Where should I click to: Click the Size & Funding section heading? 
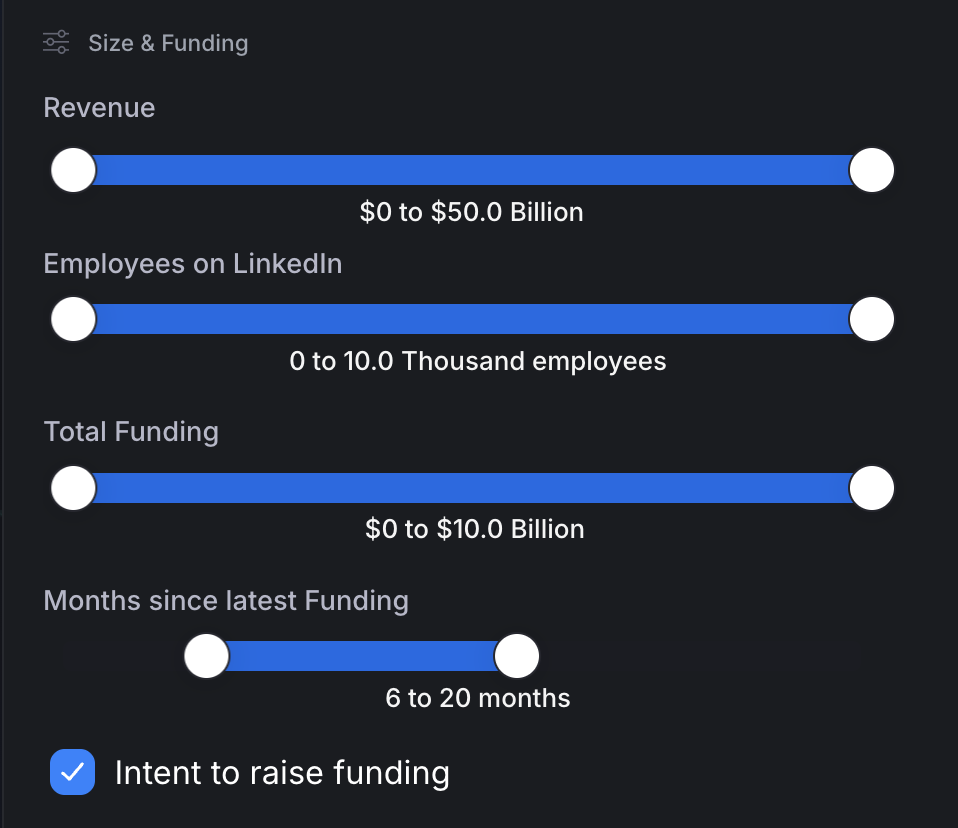pos(168,43)
